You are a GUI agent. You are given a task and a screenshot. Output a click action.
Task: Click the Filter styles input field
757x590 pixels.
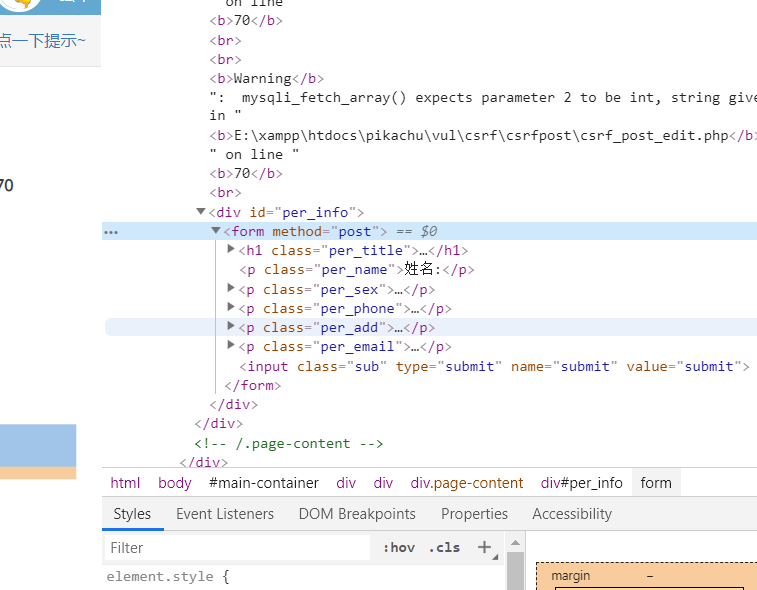pyautogui.click(x=237, y=548)
